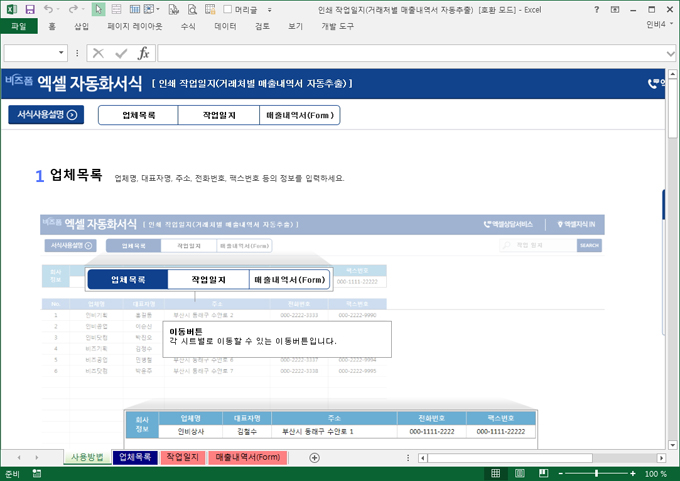Click the vertical scroll up arrow
Screen dimensions: 680x481
point(672,74)
